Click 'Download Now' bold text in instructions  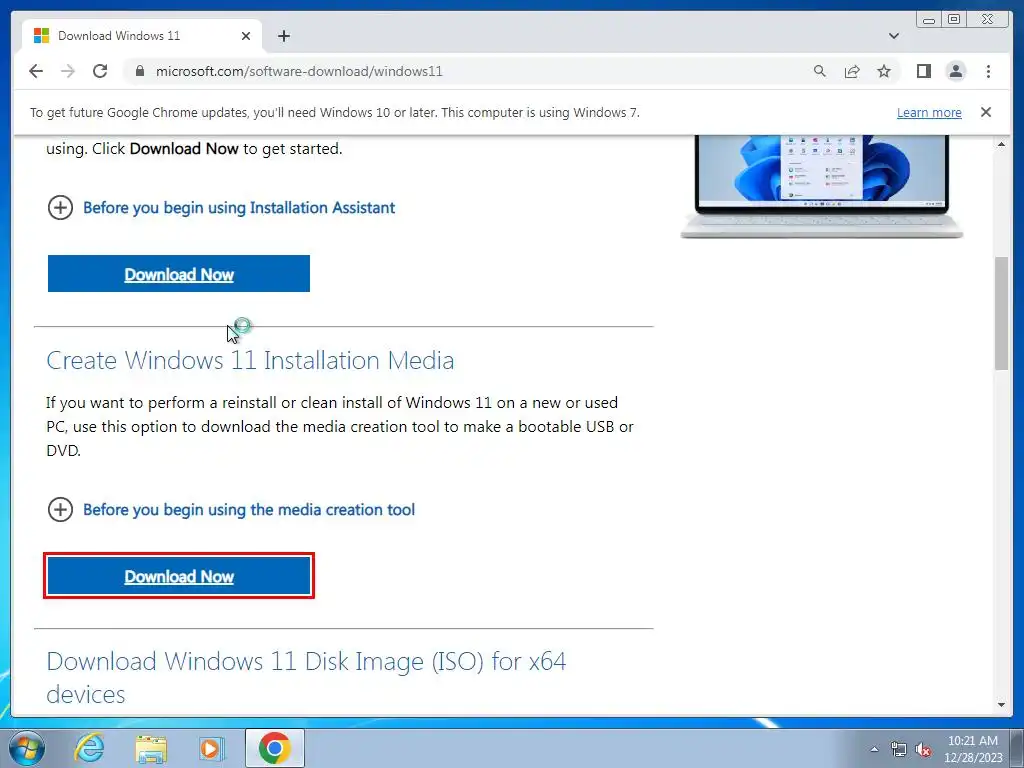184,149
